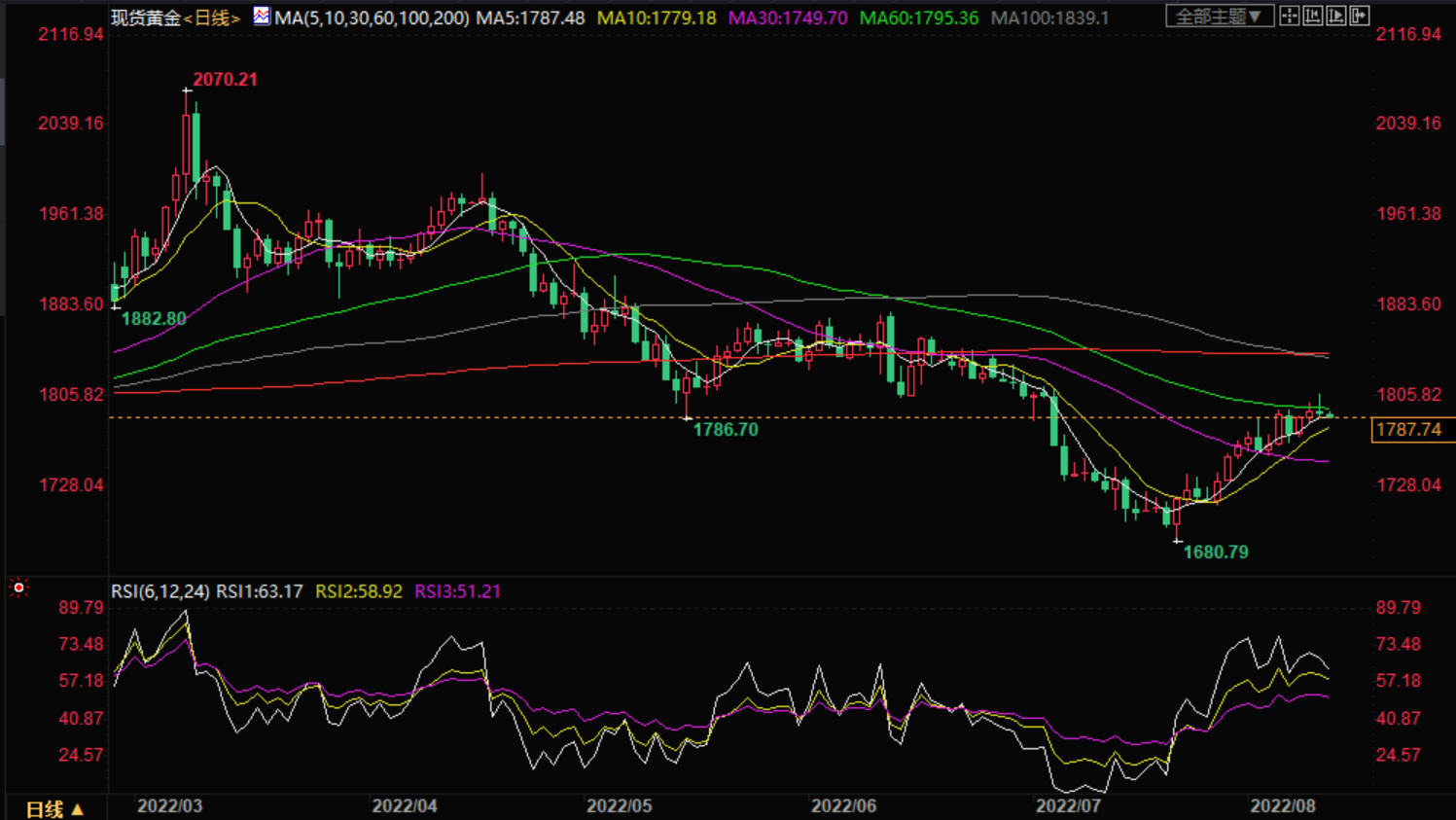
Task: Select the RSI(6,12,24) indicator label
Action: (x=160, y=591)
